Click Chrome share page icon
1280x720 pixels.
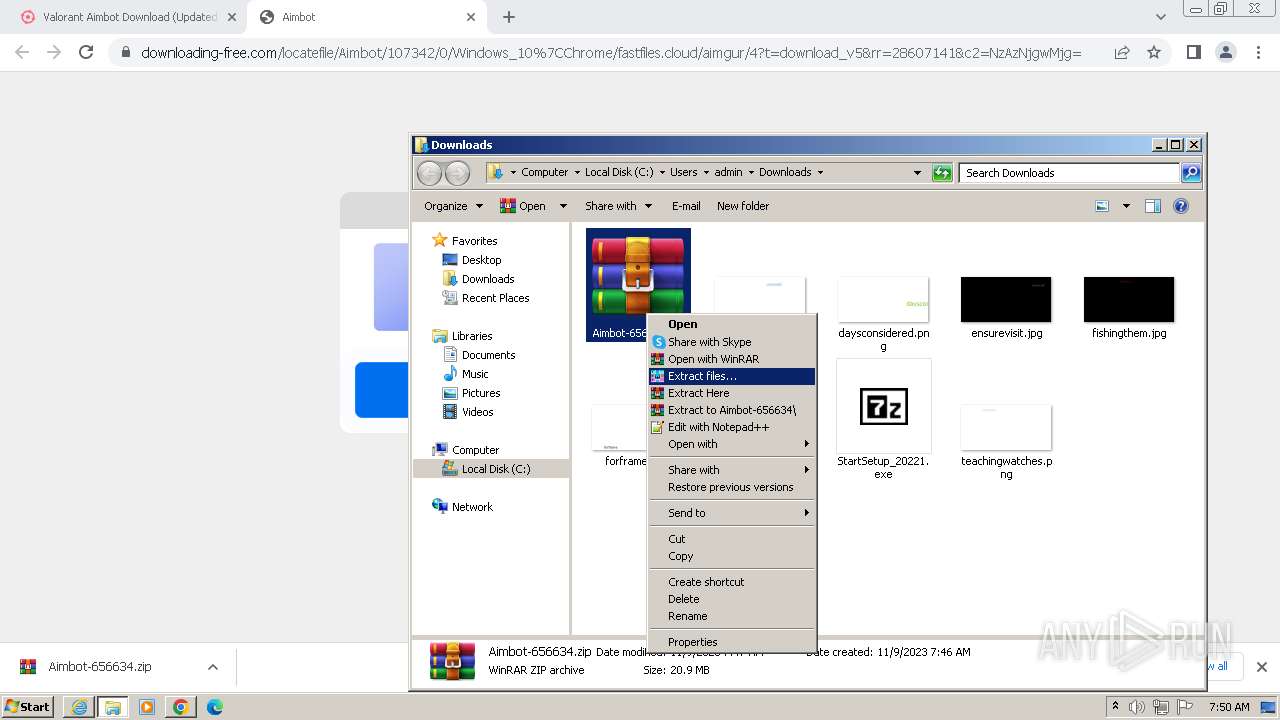tap(1122, 52)
